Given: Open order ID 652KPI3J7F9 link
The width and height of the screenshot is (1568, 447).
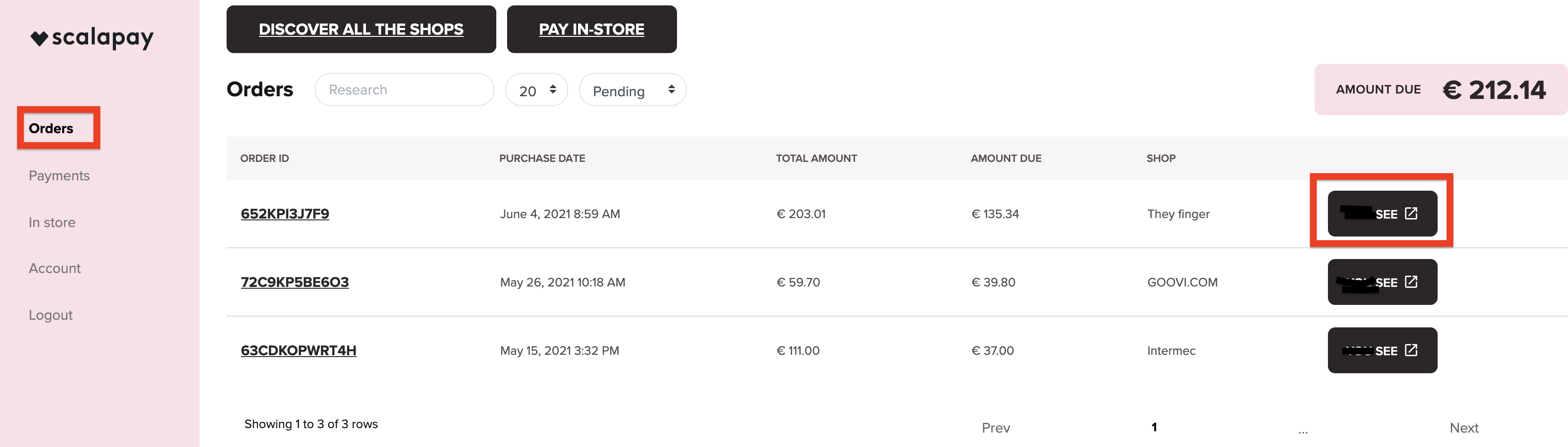Looking at the screenshot, I should 285,214.
